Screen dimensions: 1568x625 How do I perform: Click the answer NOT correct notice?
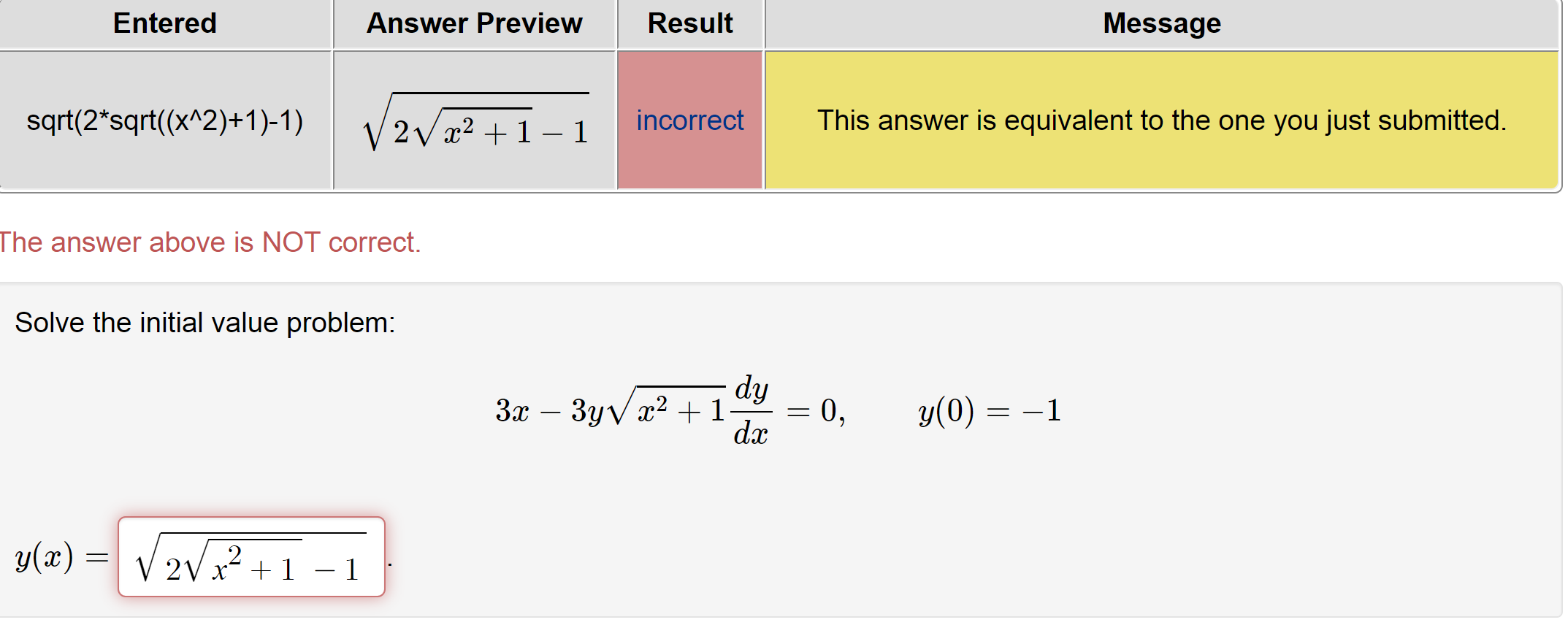210,242
